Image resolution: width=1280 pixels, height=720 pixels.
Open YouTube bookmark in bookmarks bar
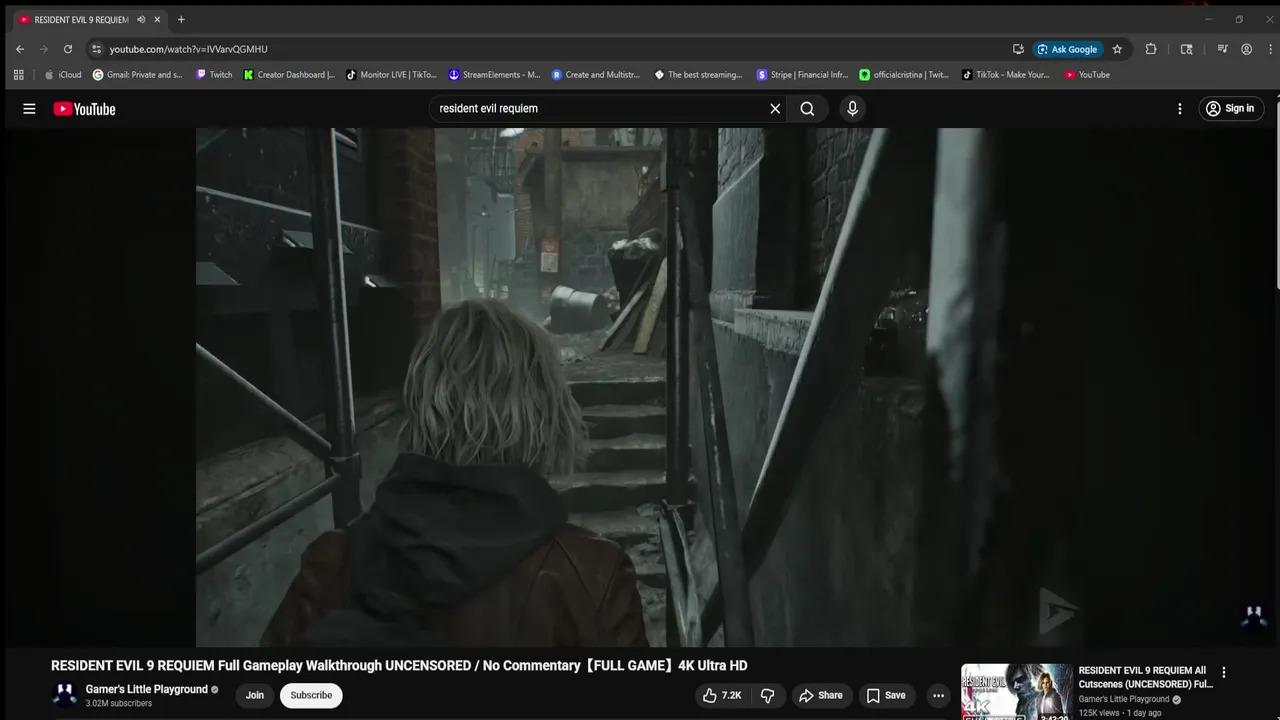tap(1088, 75)
